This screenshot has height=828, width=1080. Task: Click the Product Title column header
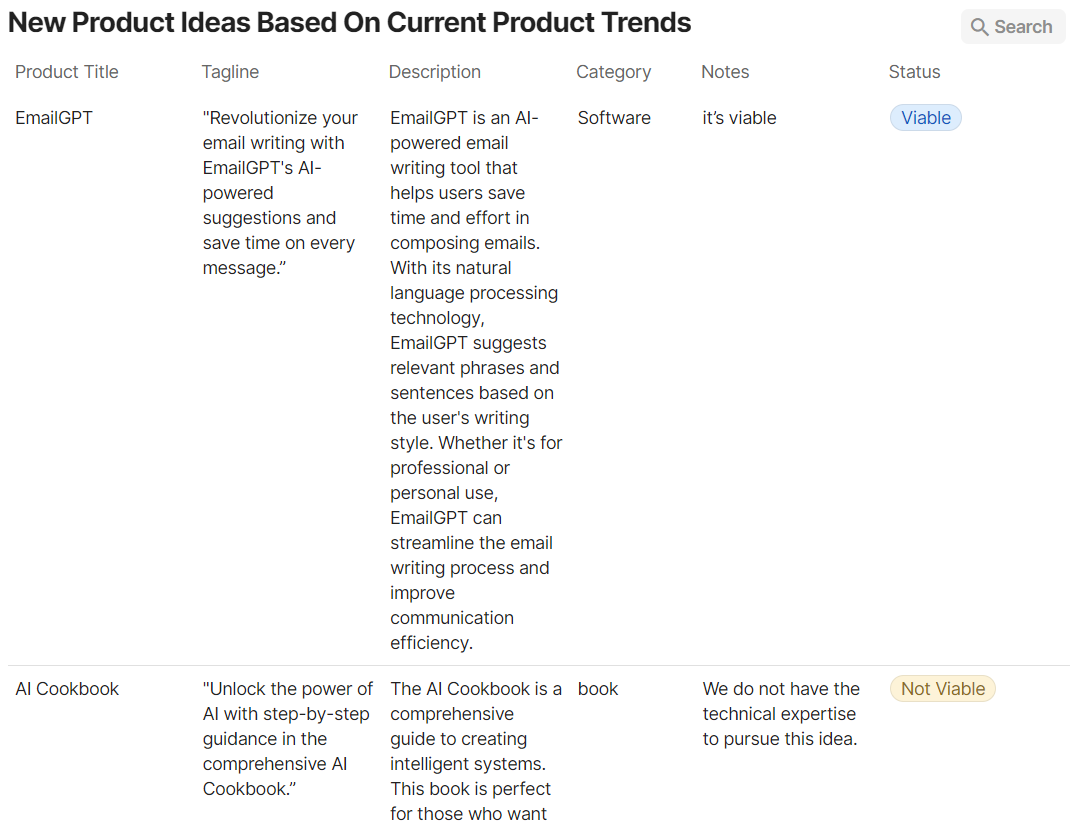click(67, 72)
